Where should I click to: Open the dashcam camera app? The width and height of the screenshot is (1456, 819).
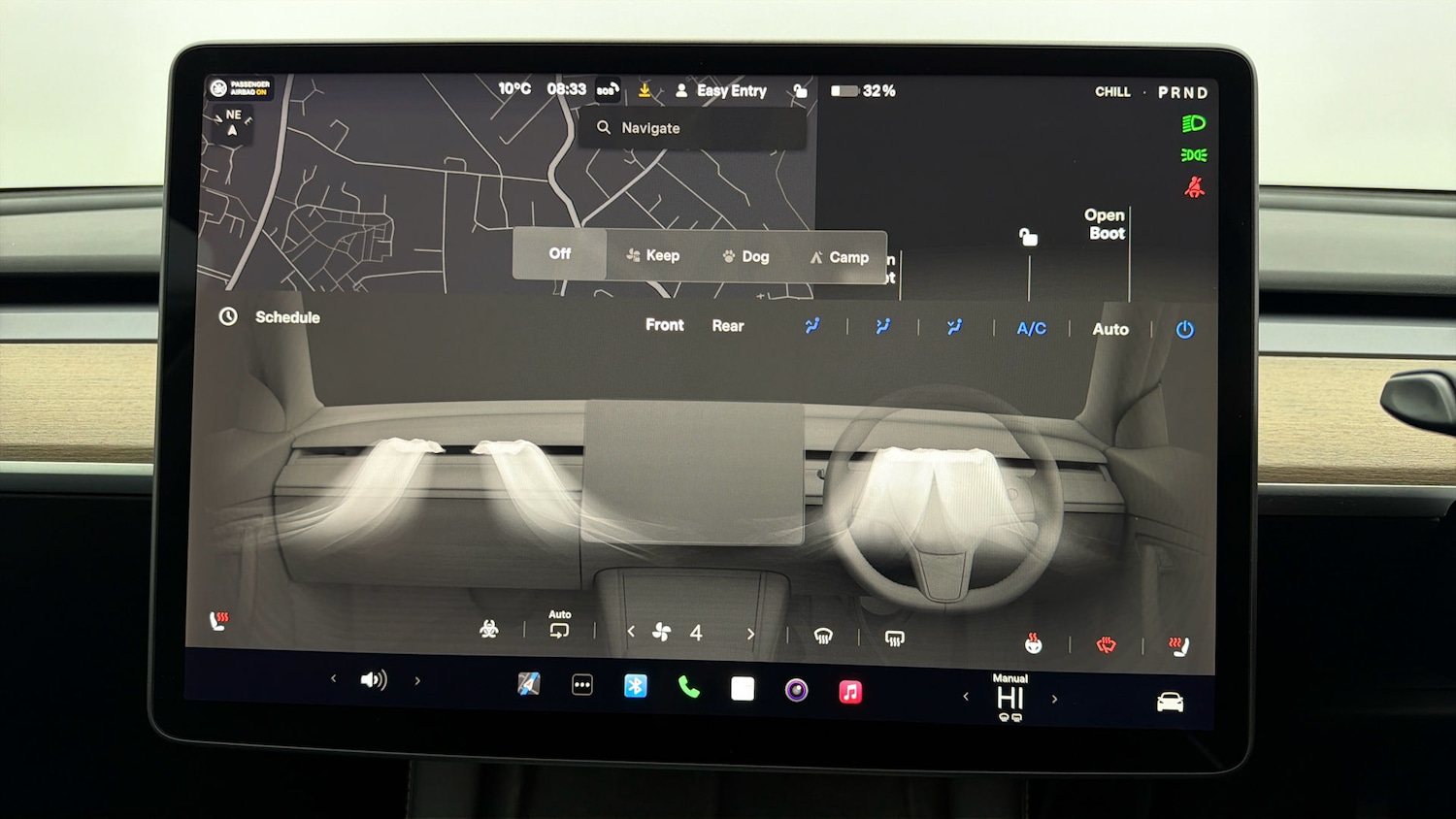pyautogui.click(x=796, y=691)
